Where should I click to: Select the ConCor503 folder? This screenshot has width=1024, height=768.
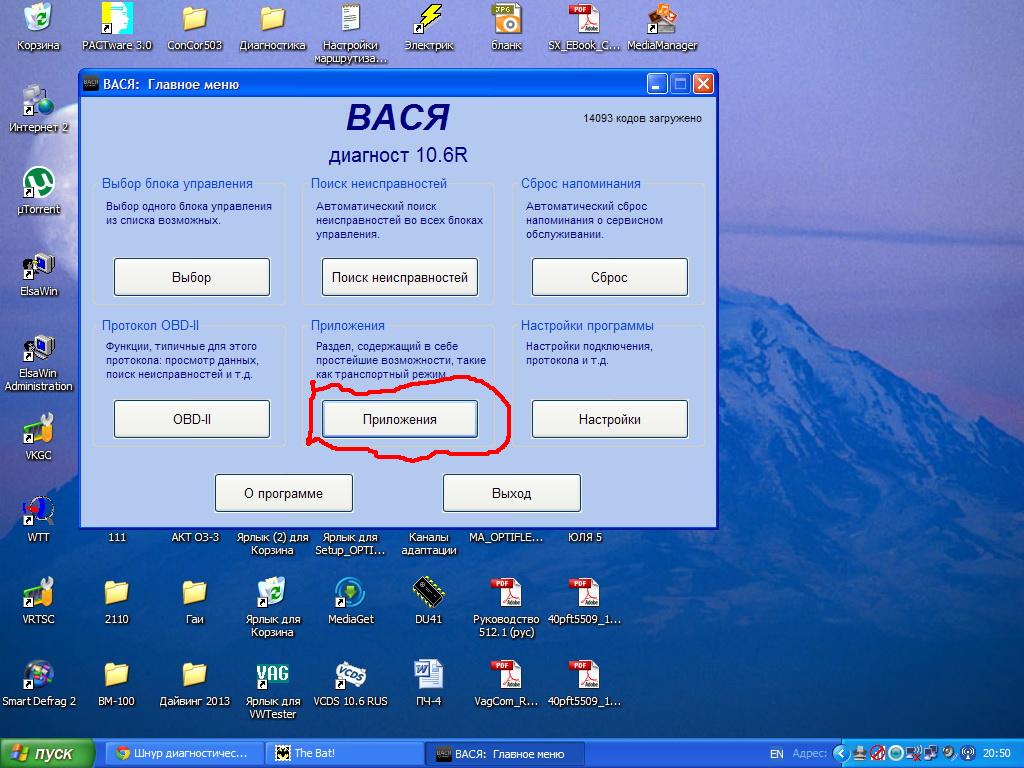[195, 18]
